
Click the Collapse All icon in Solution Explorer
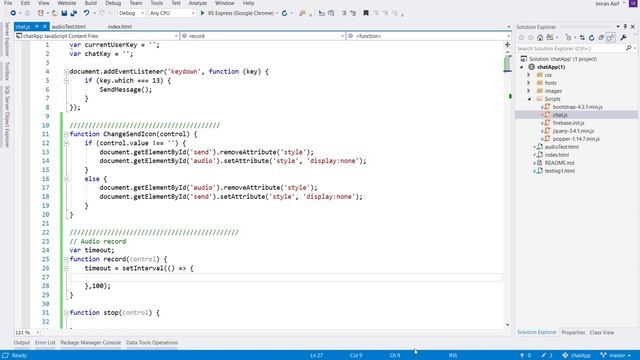click(x=601, y=38)
